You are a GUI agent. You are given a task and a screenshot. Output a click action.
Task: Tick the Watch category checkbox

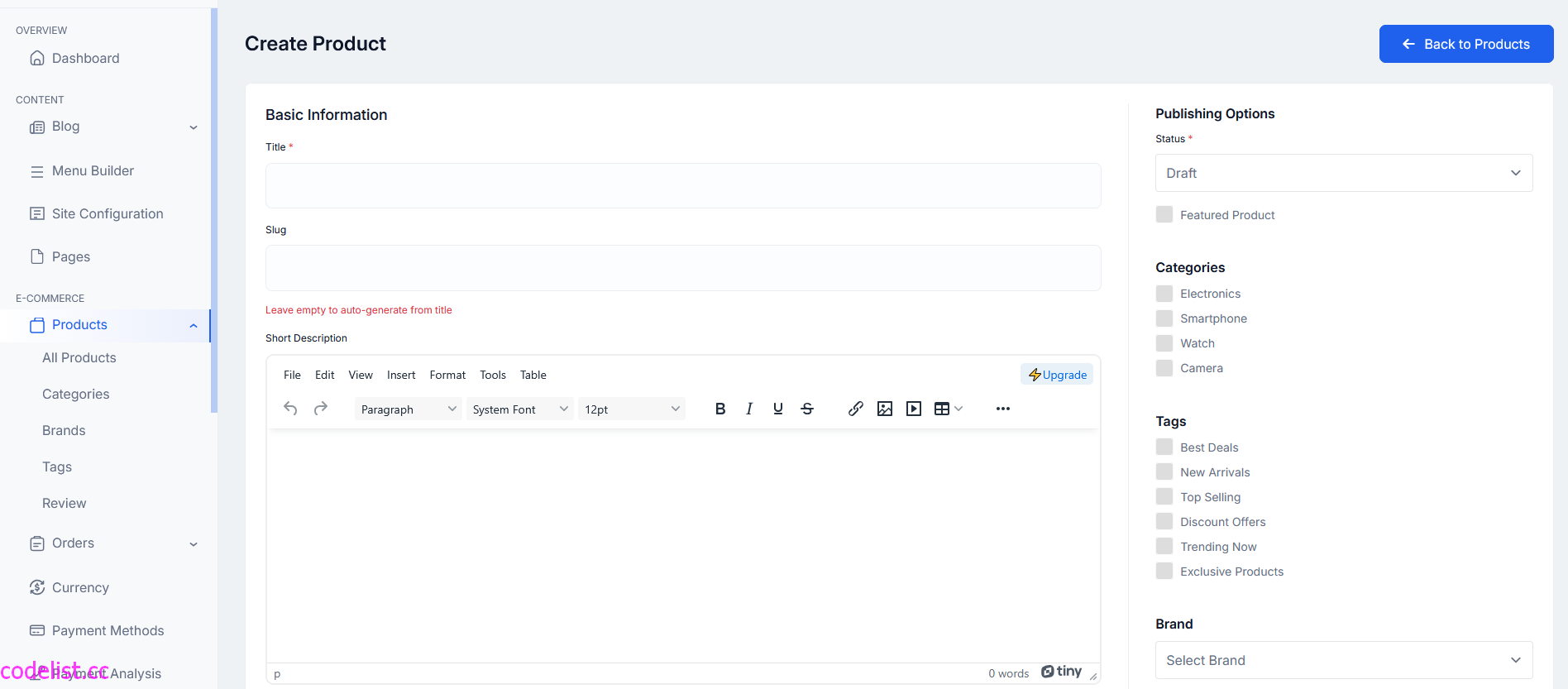(1164, 343)
